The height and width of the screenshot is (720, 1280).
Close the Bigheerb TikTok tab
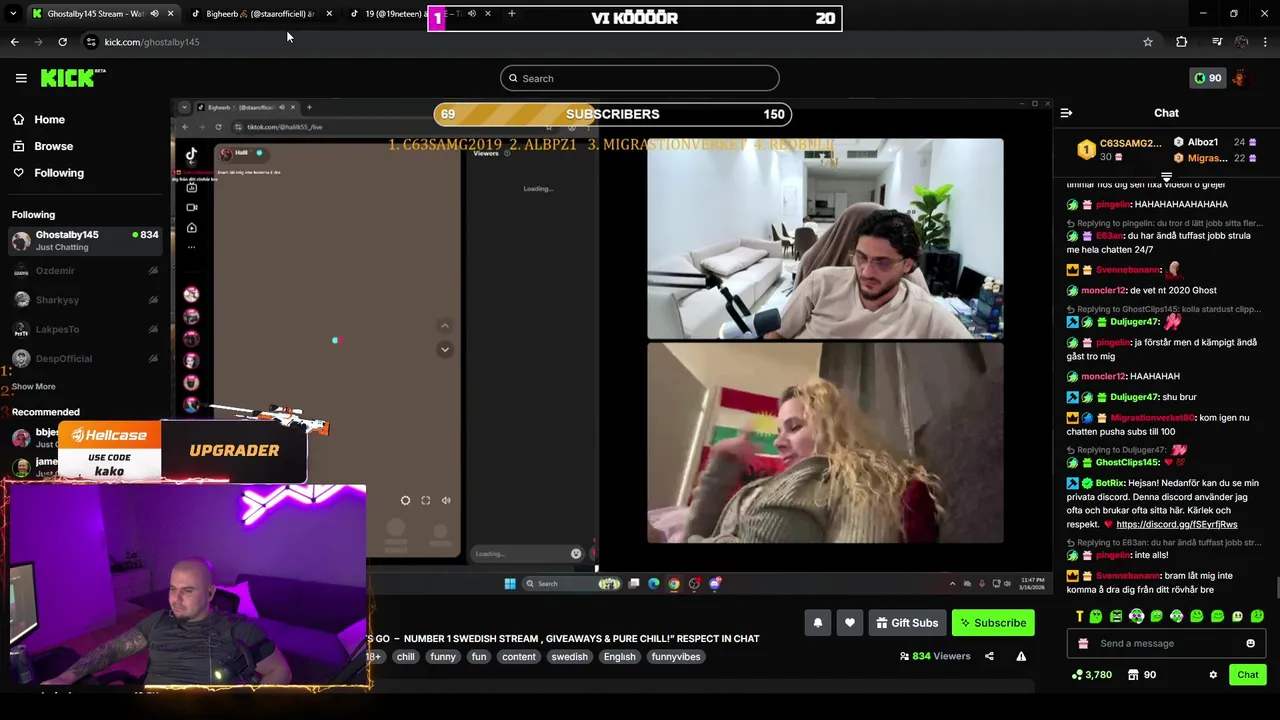point(329,14)
